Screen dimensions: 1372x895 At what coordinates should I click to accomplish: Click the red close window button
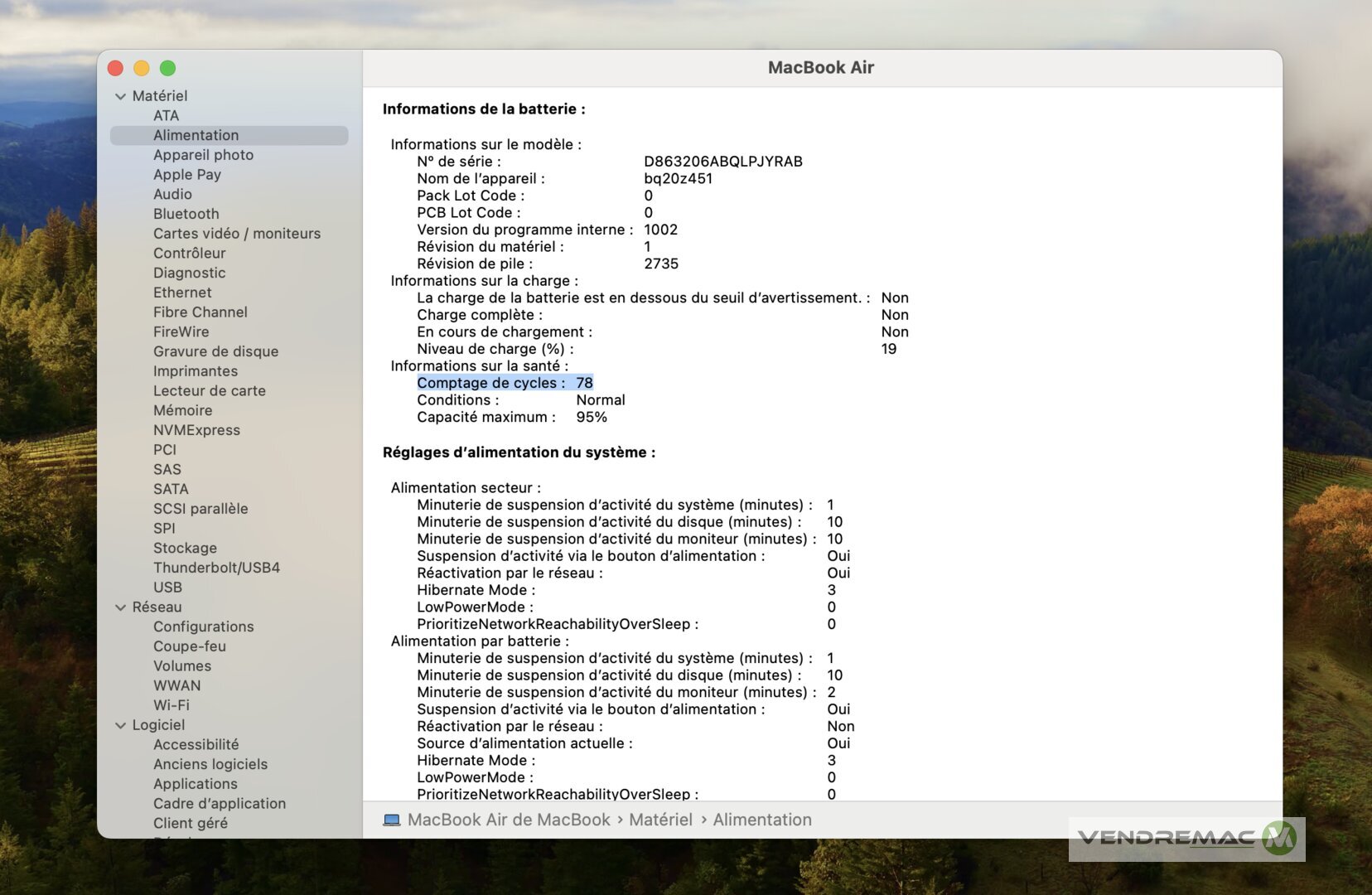point(116,68)
